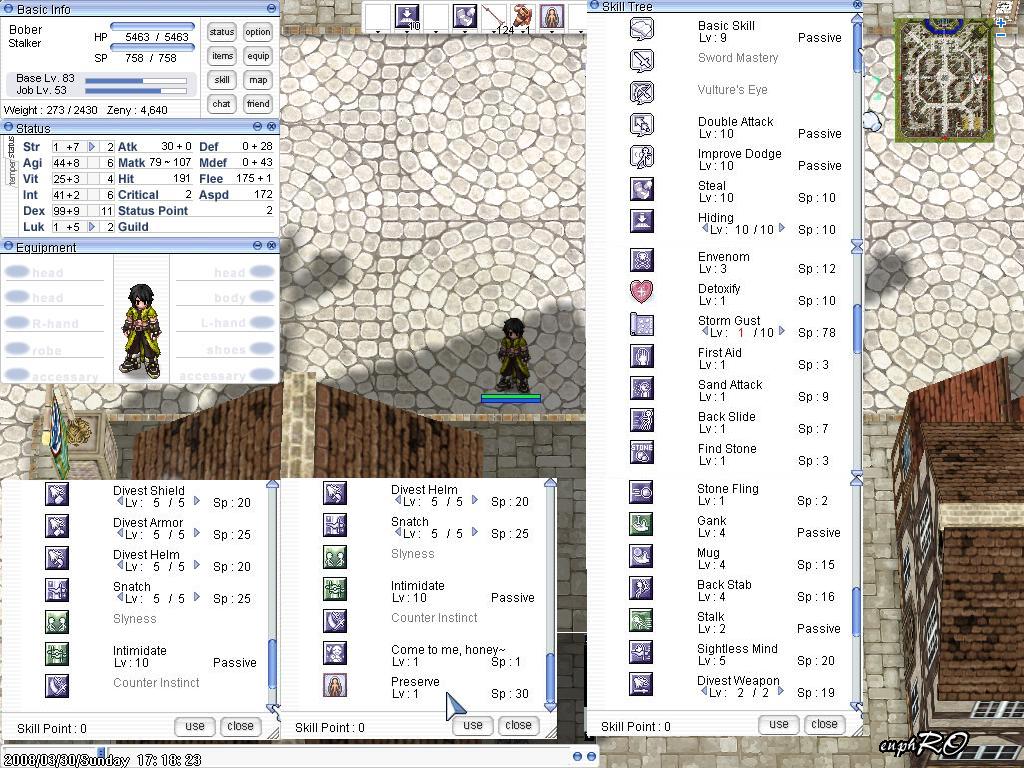
Task: Decrease Storm Gust level with left arrow
Action: pos(705,332)
